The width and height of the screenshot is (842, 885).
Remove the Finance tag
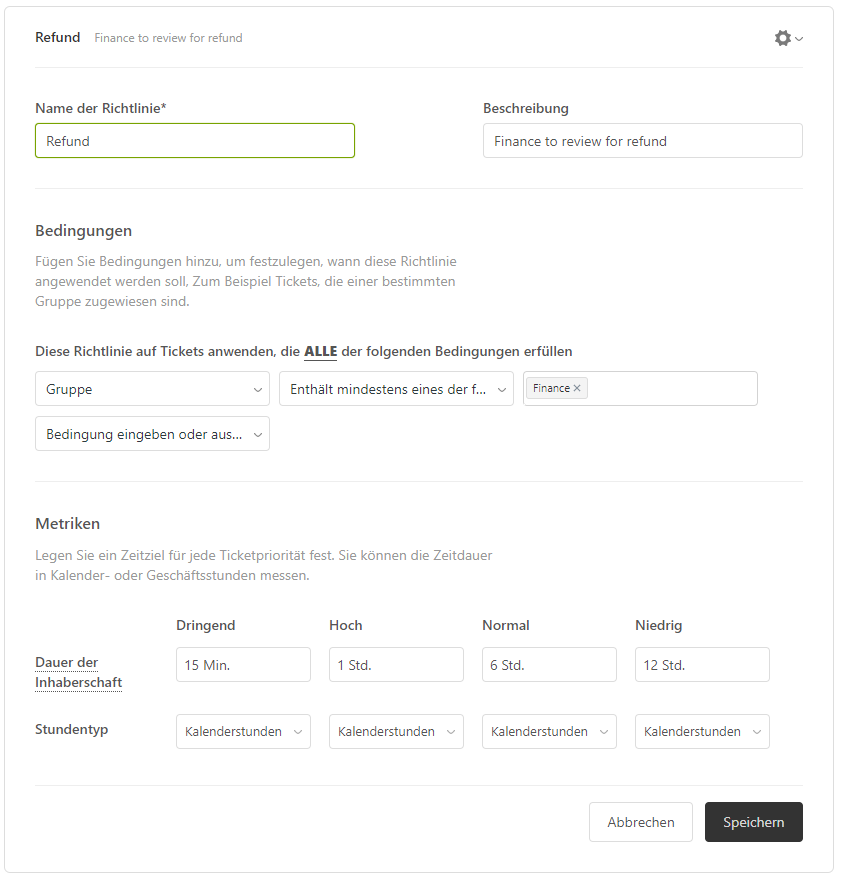[x=577, y=388]
